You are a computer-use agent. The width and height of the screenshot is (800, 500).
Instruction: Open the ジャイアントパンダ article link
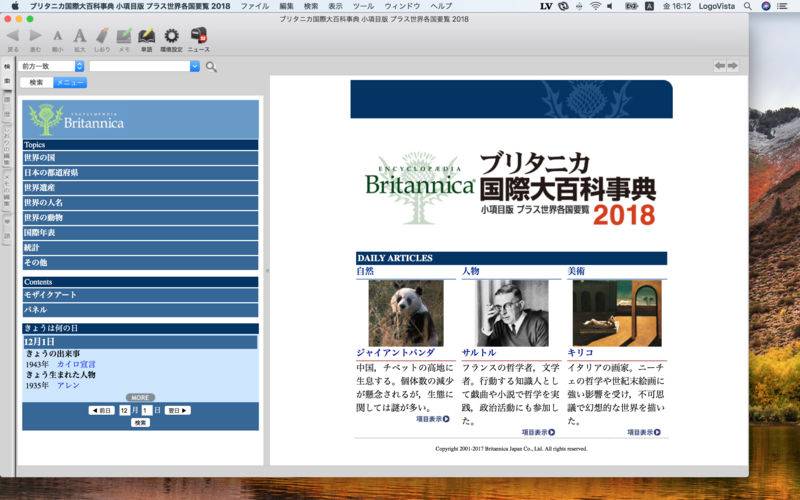[x=395, y=353]
